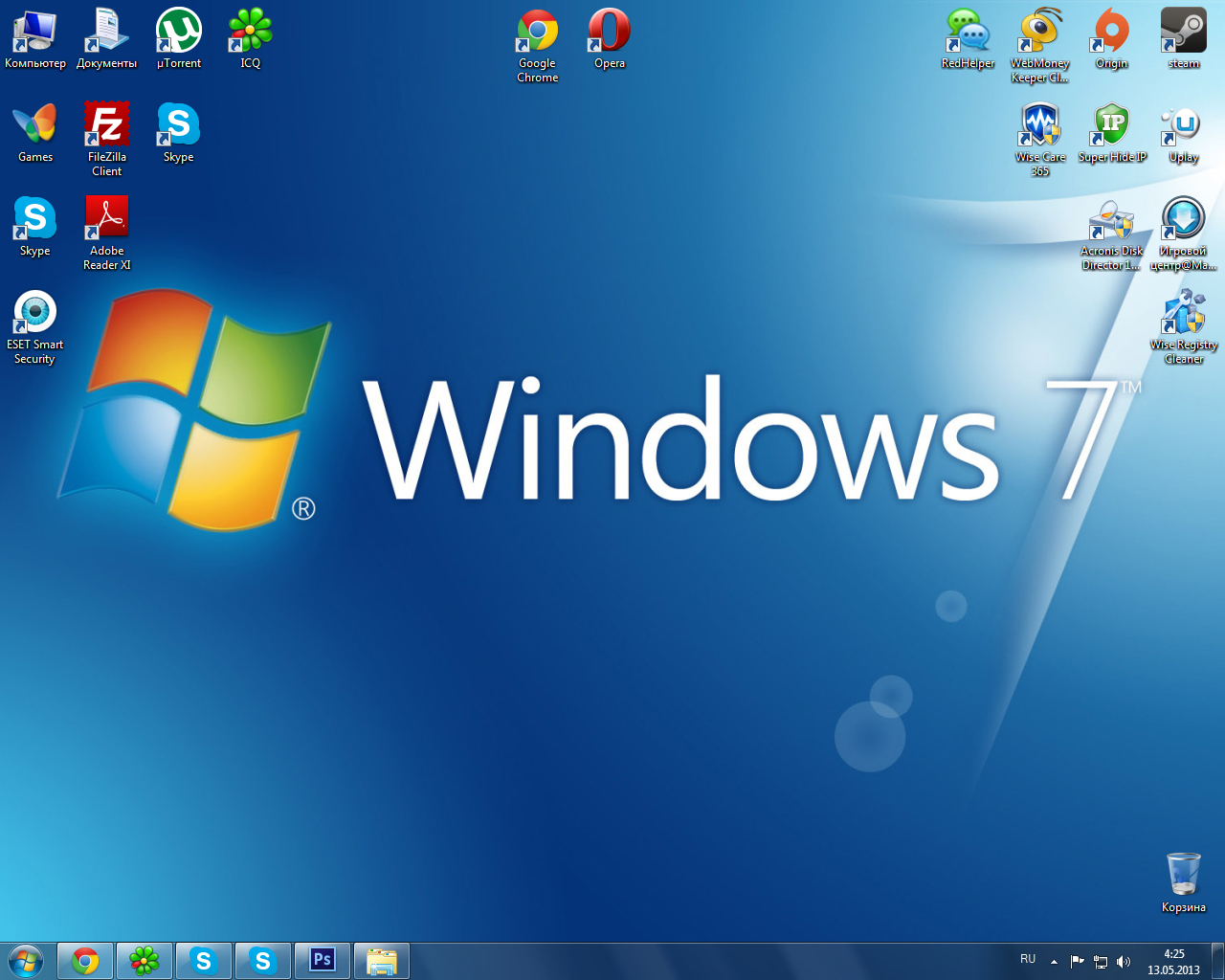Screen dimensions: 1225x980
Task: Switch to ICQ from the taskbar
Action: click(145, 961)
